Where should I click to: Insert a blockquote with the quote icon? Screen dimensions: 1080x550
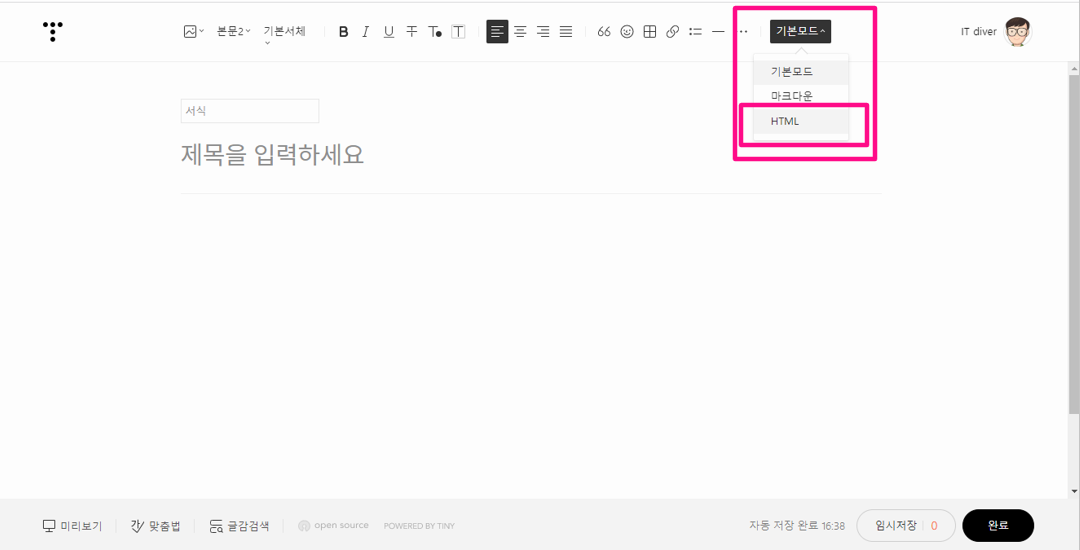[604, 32]
